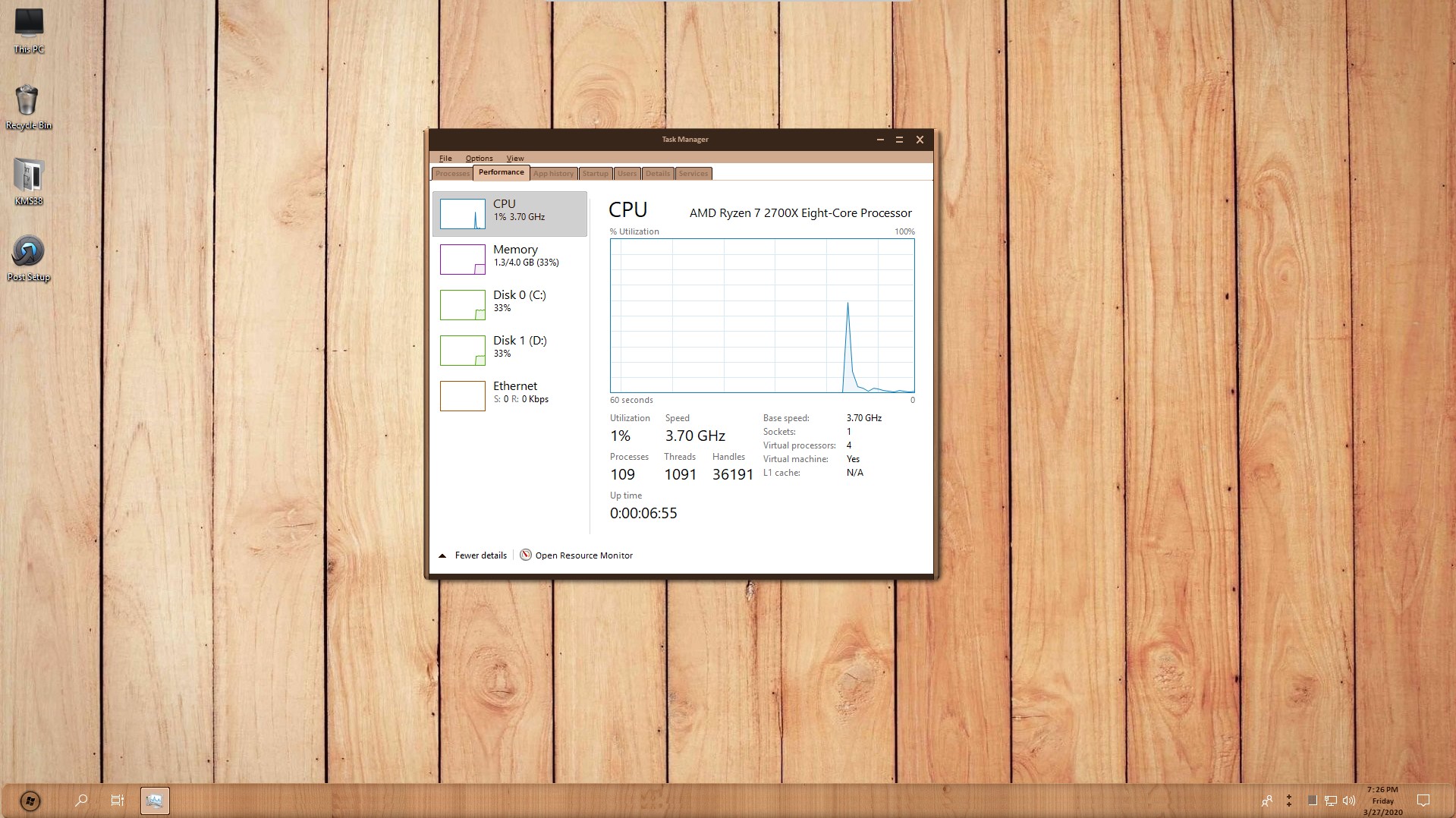
Task: Go to the Startup tab
Action: coord(596,174)
